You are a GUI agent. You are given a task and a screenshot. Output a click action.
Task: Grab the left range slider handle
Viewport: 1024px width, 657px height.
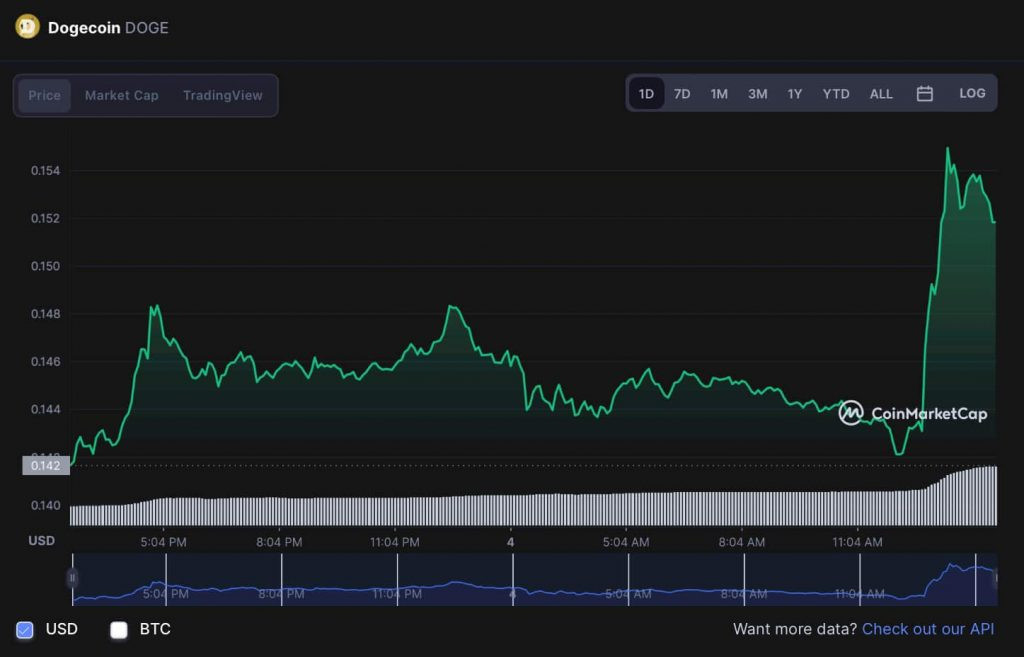(x=72, y=578)
